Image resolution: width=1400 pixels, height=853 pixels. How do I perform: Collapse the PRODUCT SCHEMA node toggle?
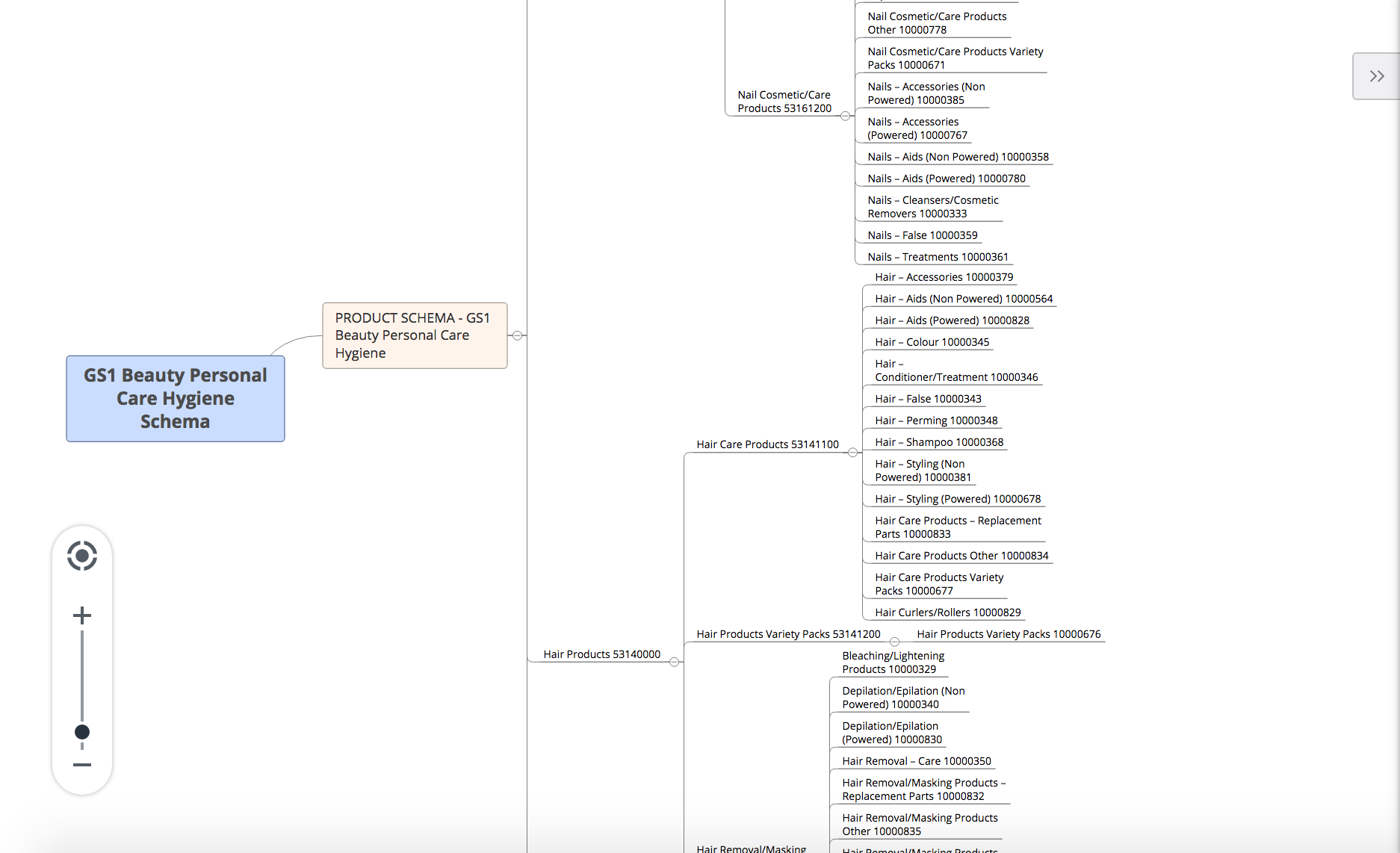(517, 335)
